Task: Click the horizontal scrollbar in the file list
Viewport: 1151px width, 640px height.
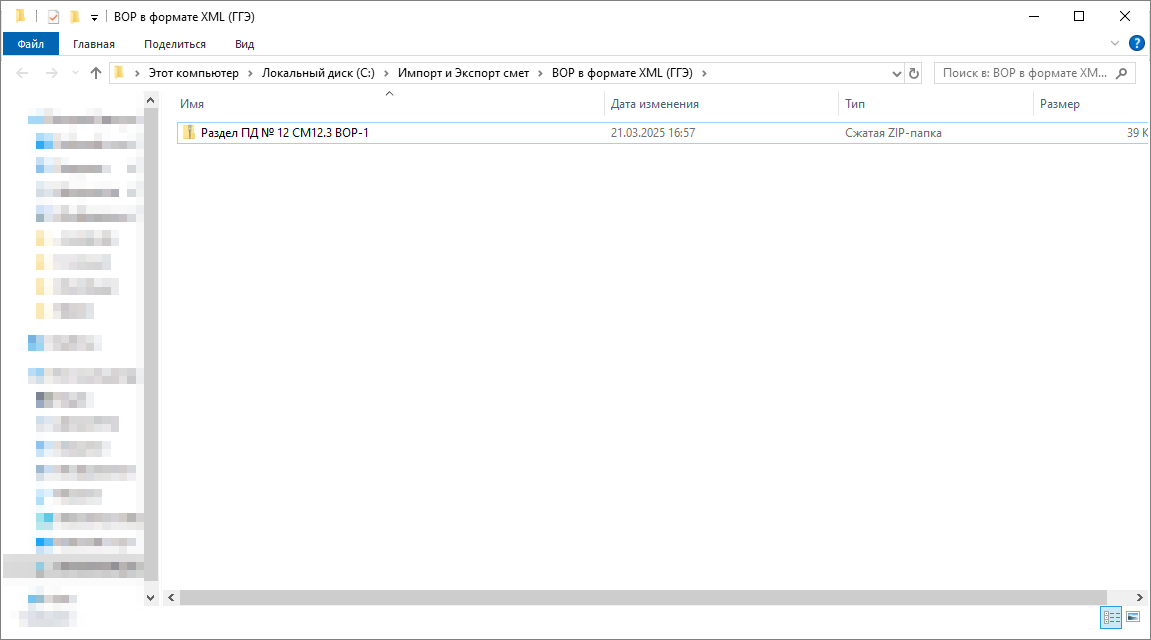Action: point(640,597)
